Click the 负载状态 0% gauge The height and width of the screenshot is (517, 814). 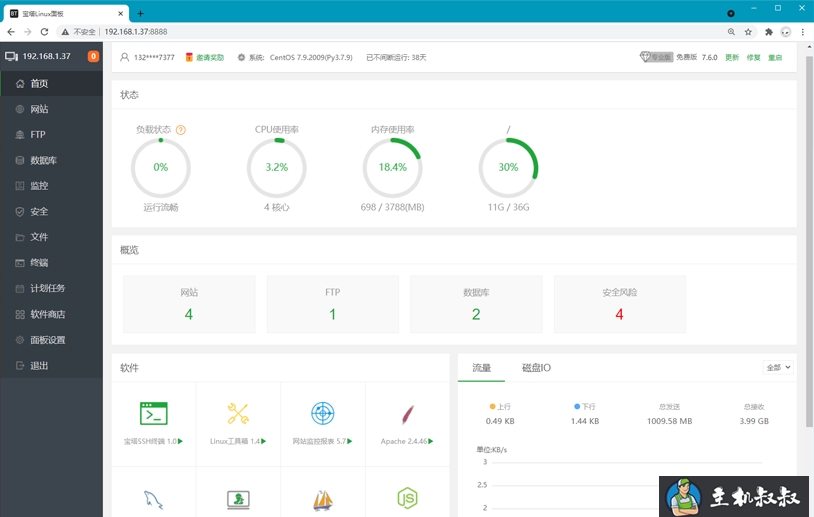tap(161, 168)
